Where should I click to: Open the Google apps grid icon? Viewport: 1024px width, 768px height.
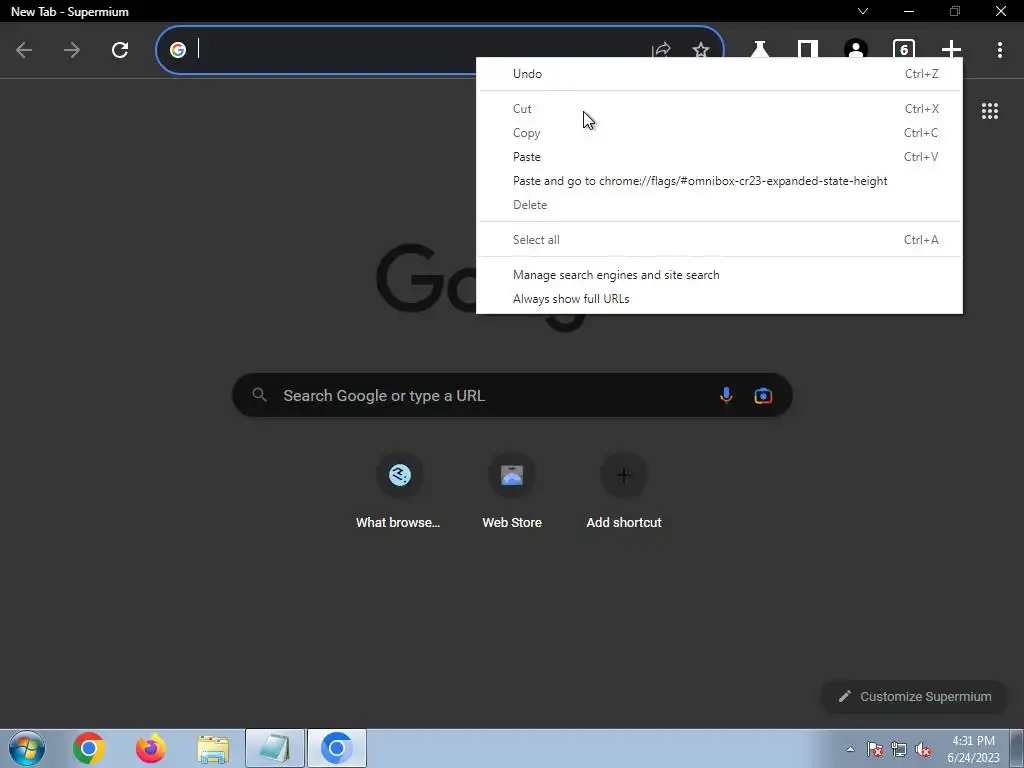(990, 111)
